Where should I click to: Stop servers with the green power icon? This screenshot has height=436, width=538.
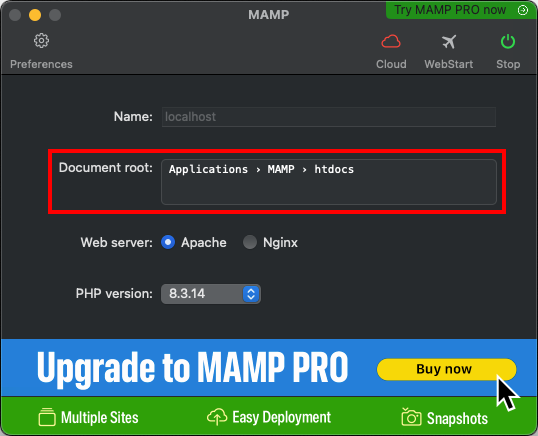coord(508,42)
